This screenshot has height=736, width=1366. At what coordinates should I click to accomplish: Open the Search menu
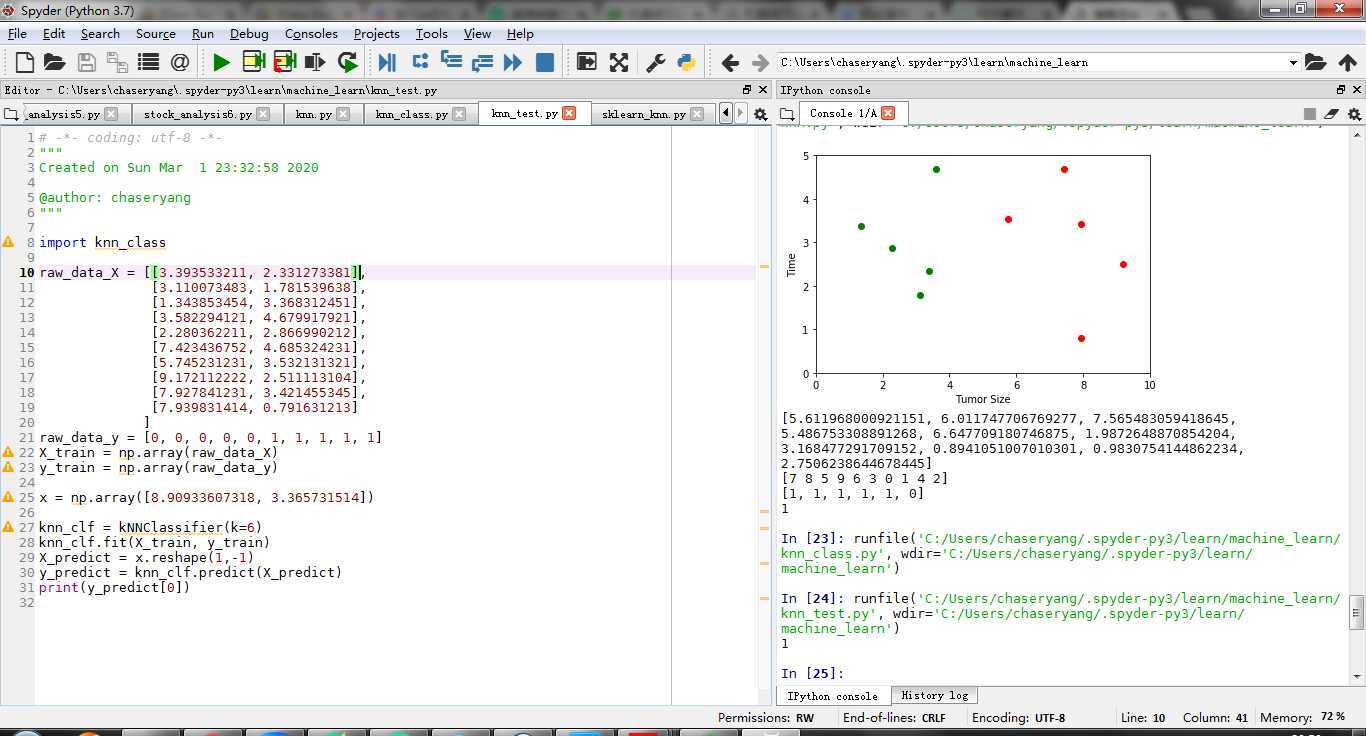pyautogui.click(x=100, y=33)
